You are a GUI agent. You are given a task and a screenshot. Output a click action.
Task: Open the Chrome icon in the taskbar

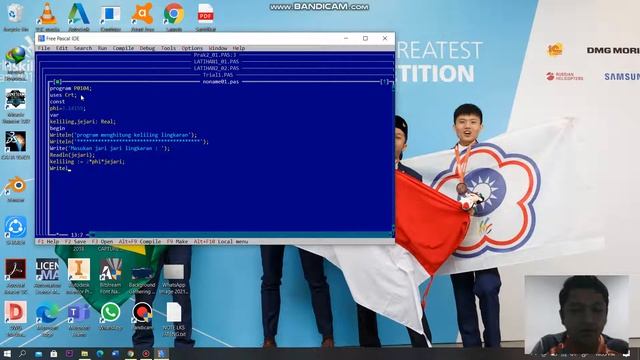(131, 353)
